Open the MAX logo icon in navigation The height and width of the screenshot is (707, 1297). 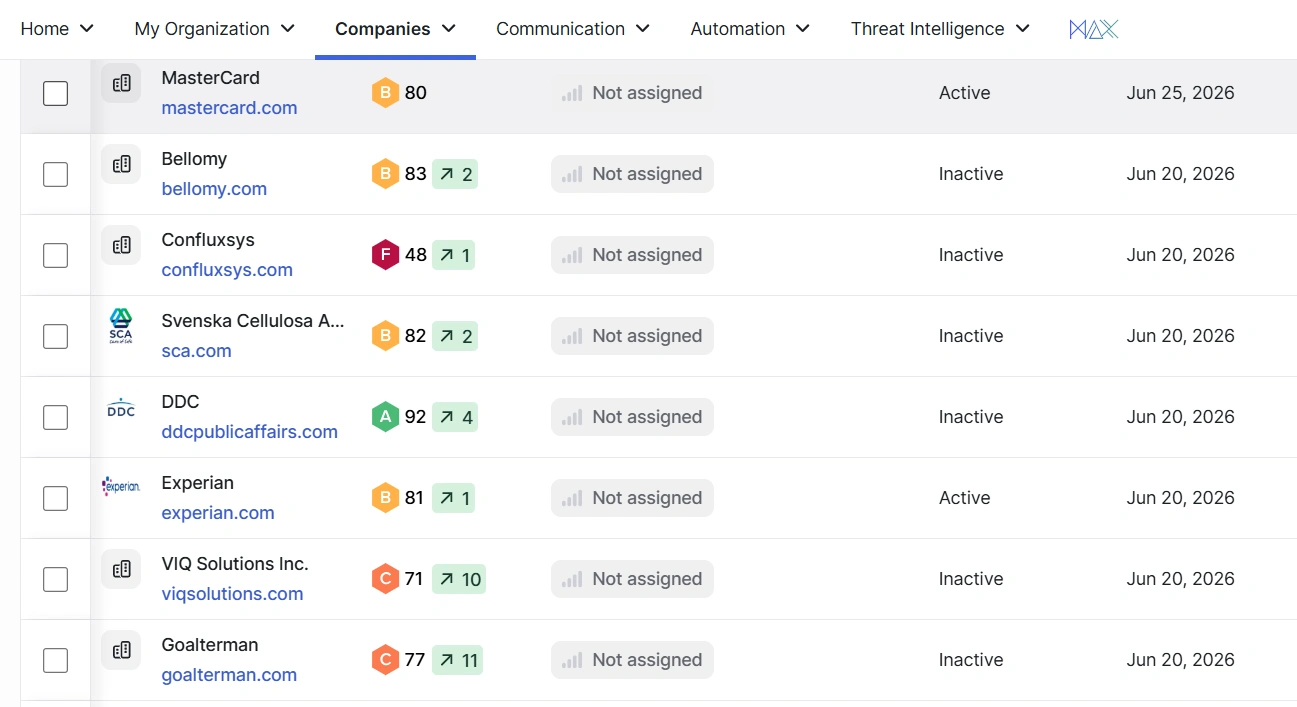pos(1093,29)
